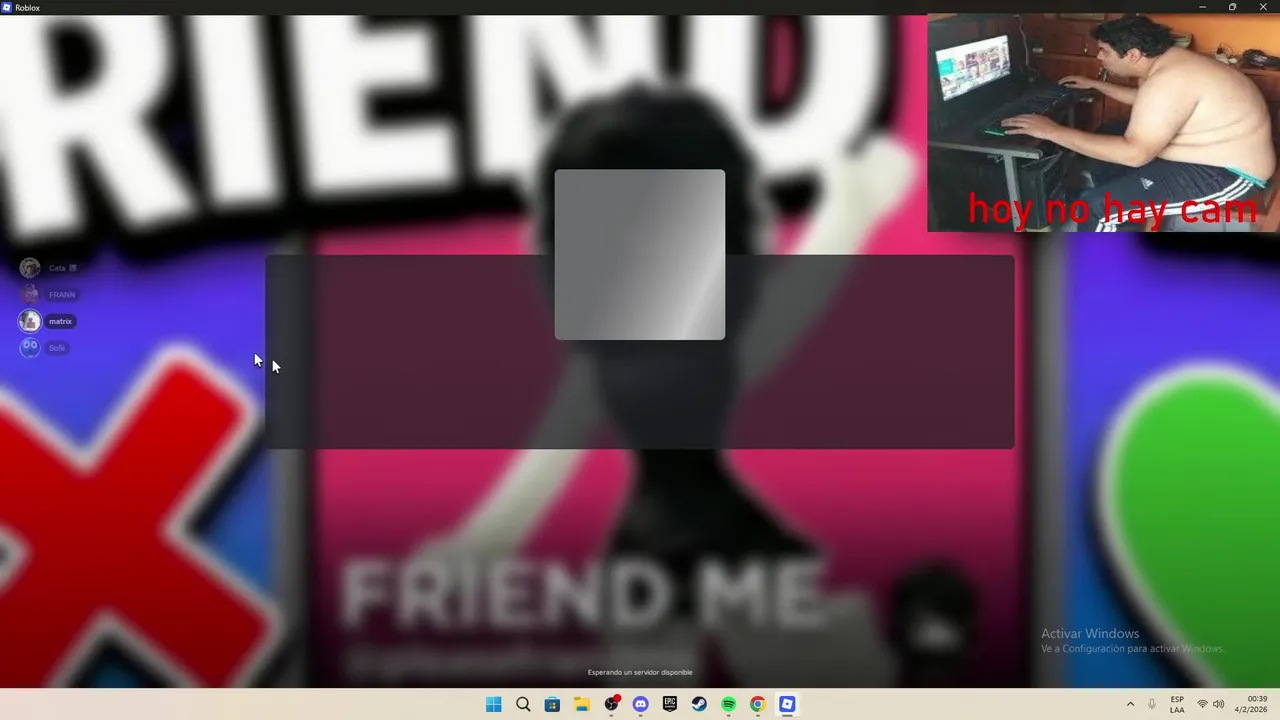Click the webcam placeholder photo overlay
This screenshot has width=1280, height=720.
pos(1103,122)
